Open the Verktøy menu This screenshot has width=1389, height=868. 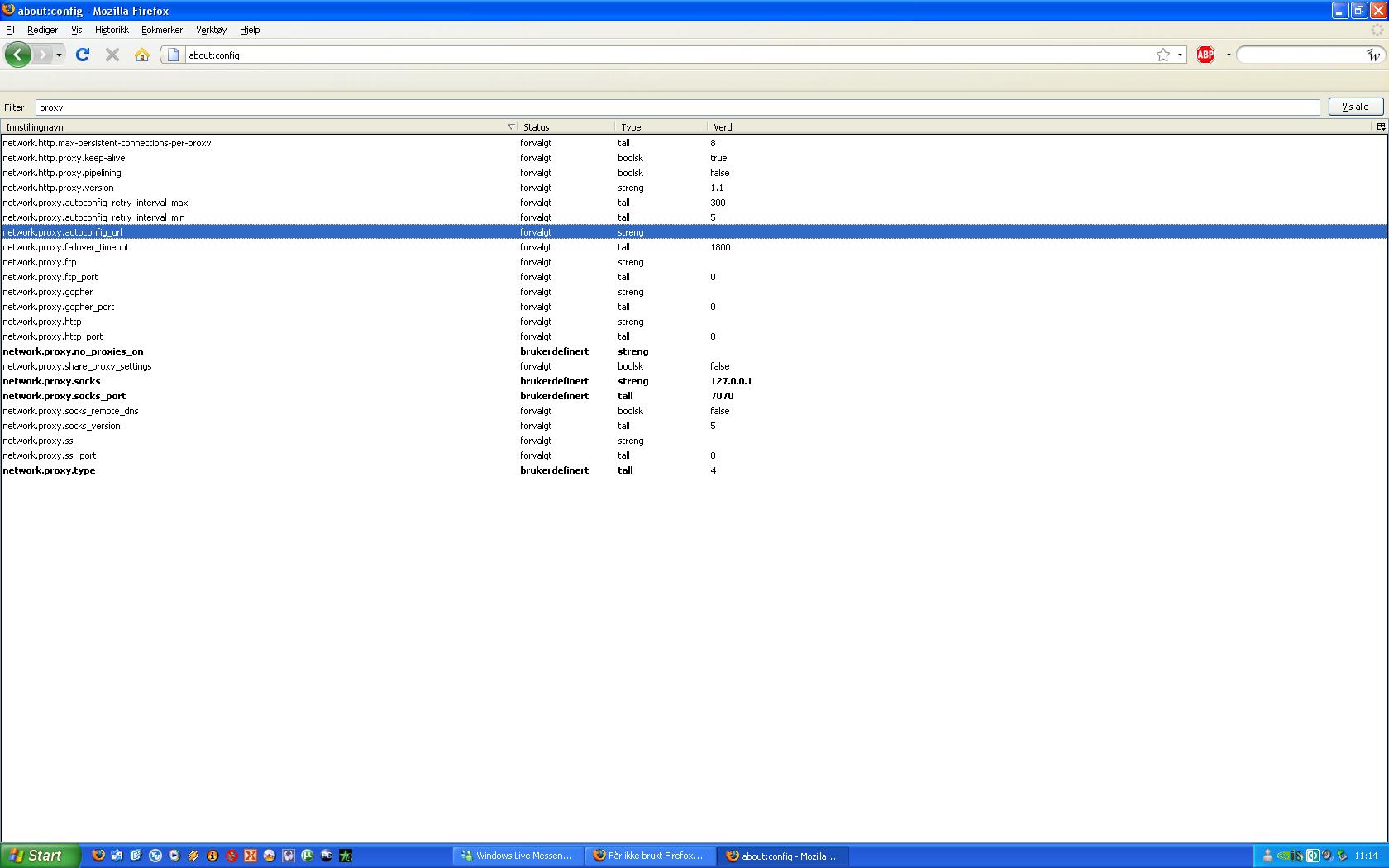211,30
